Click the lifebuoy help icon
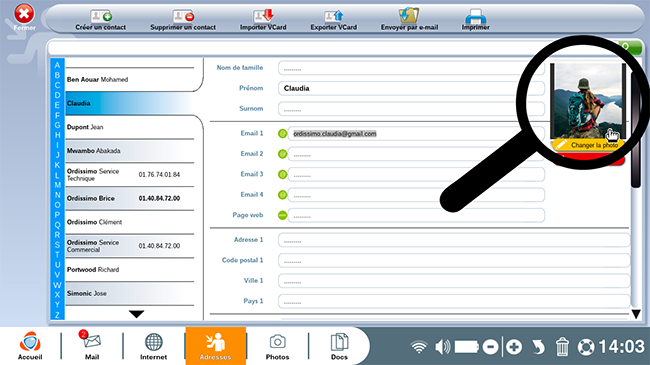 [586, 347]
